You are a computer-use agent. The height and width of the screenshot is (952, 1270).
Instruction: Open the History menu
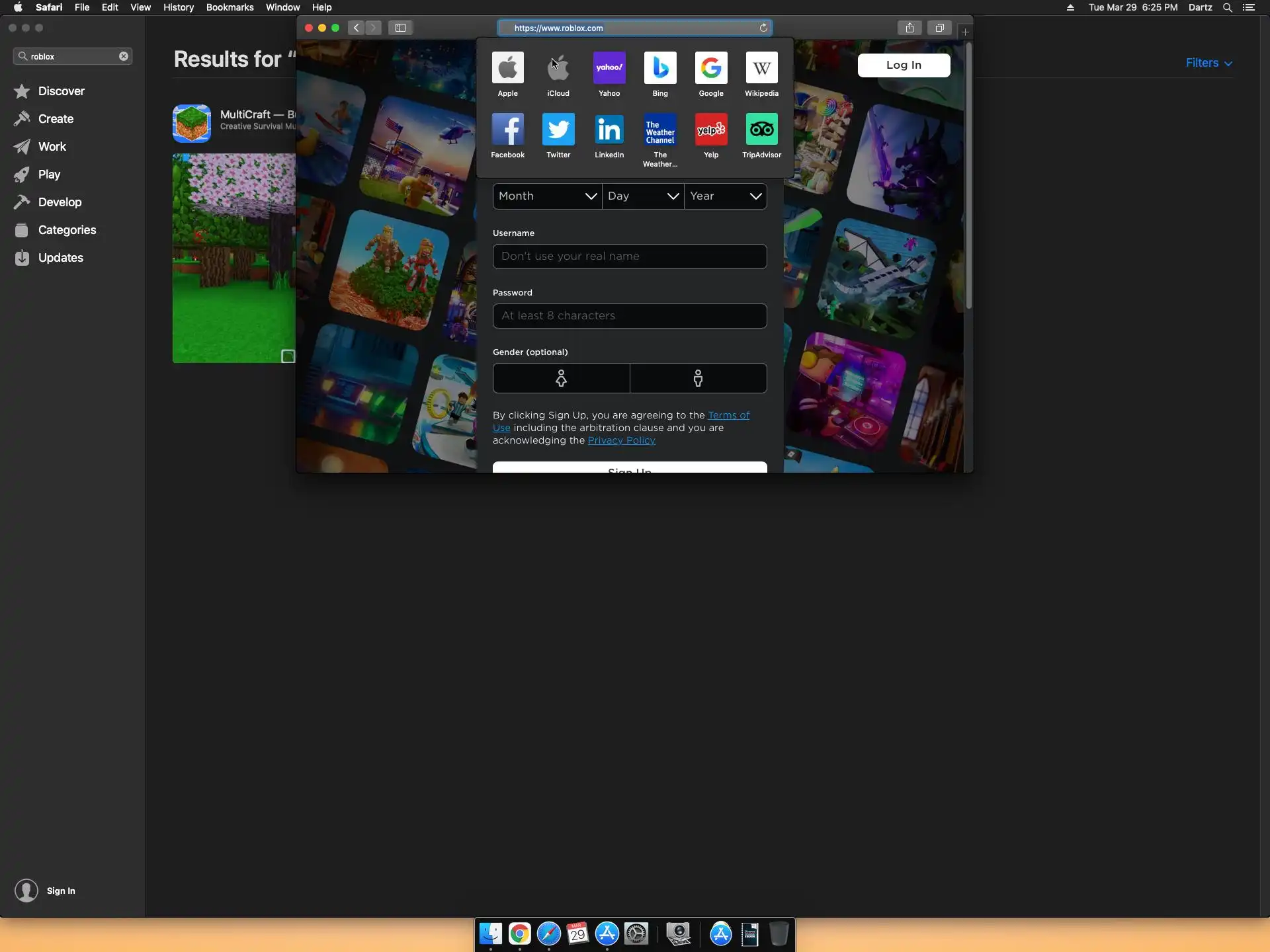[179, 7]
